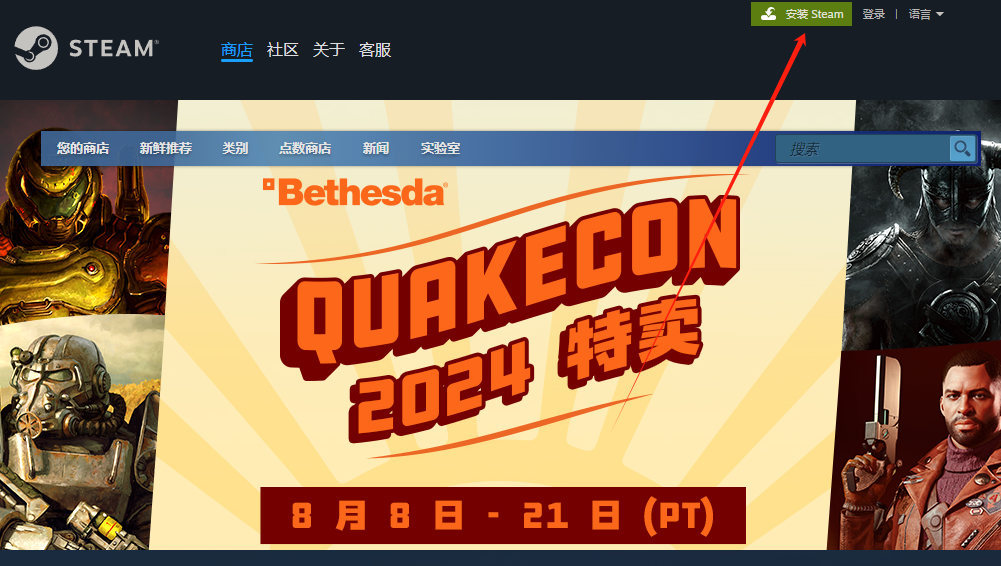Click the search magnifying glass icon
This screenshot has height=566, width=1001.
pos(962,149)
